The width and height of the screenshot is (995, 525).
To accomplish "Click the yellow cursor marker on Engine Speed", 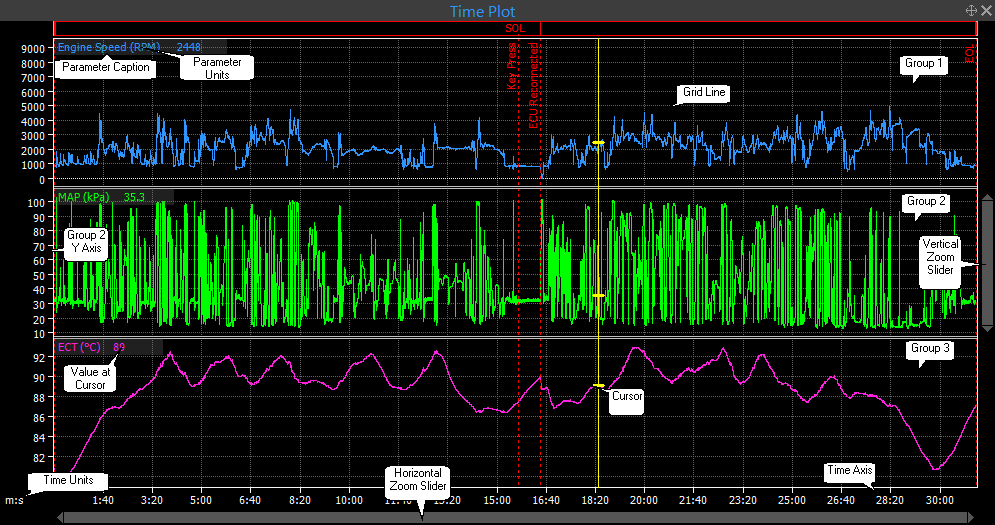I will click(x=598, y=143).
